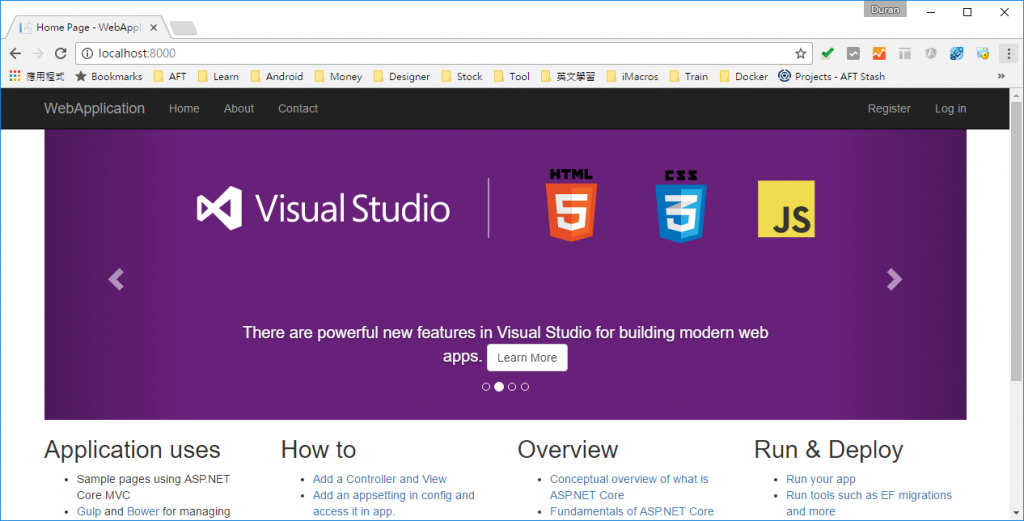
Task: Click the yellow face extension icon
Action: (x=983, y=54)
